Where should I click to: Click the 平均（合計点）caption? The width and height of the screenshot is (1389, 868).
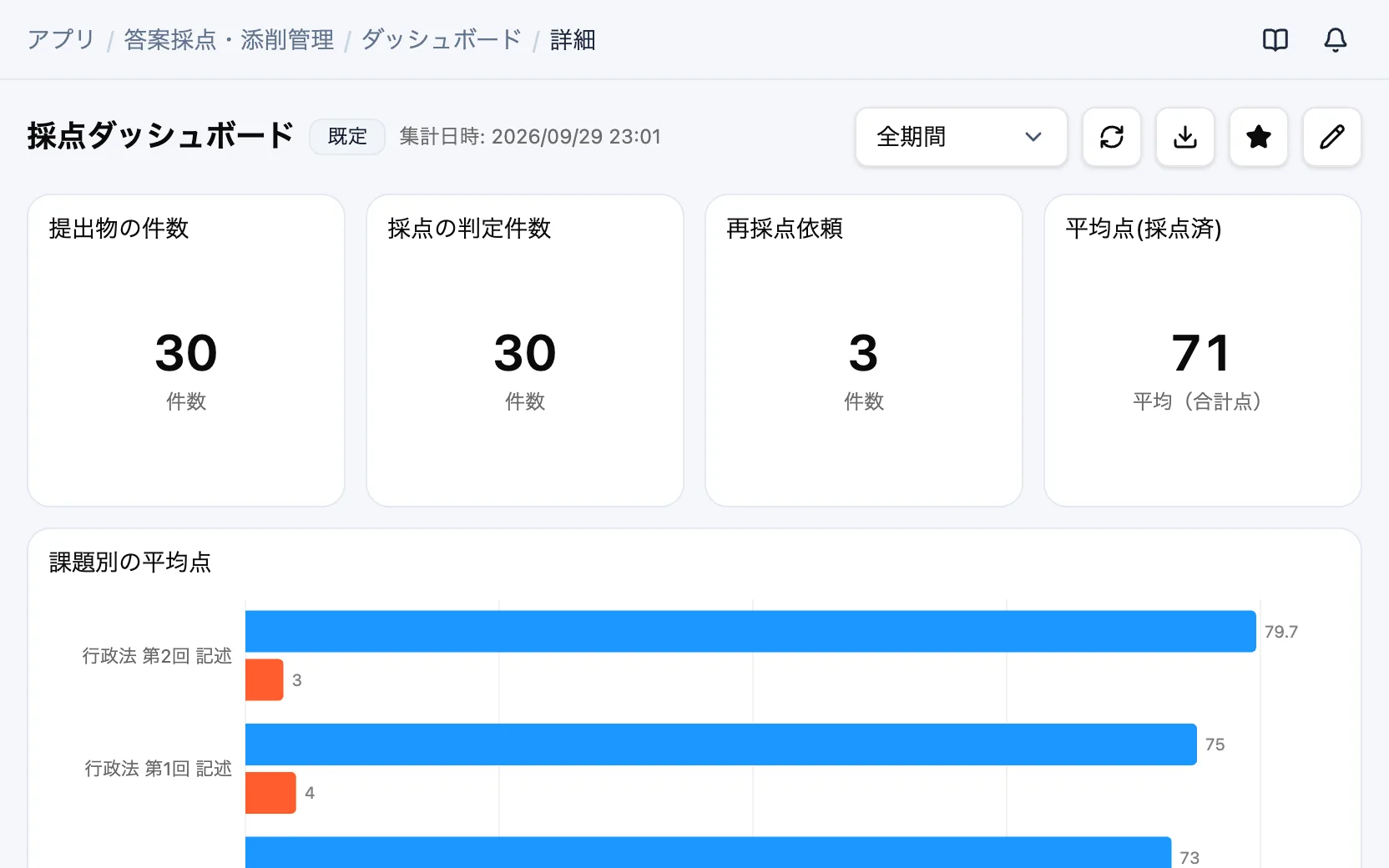pos(1197,401)
